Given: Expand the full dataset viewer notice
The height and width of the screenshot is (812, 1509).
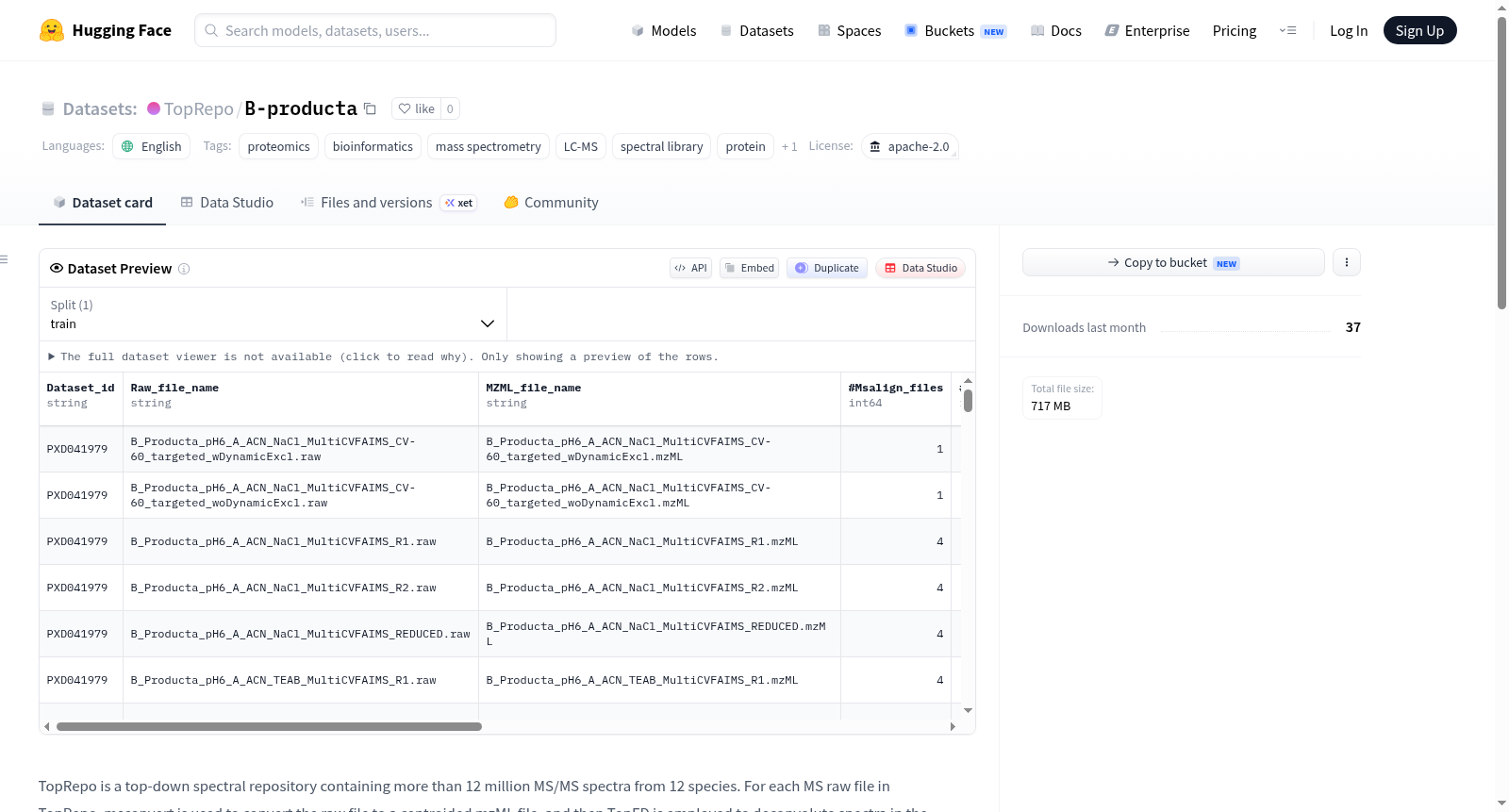Looking at the screenshot, I should point(383,356).
